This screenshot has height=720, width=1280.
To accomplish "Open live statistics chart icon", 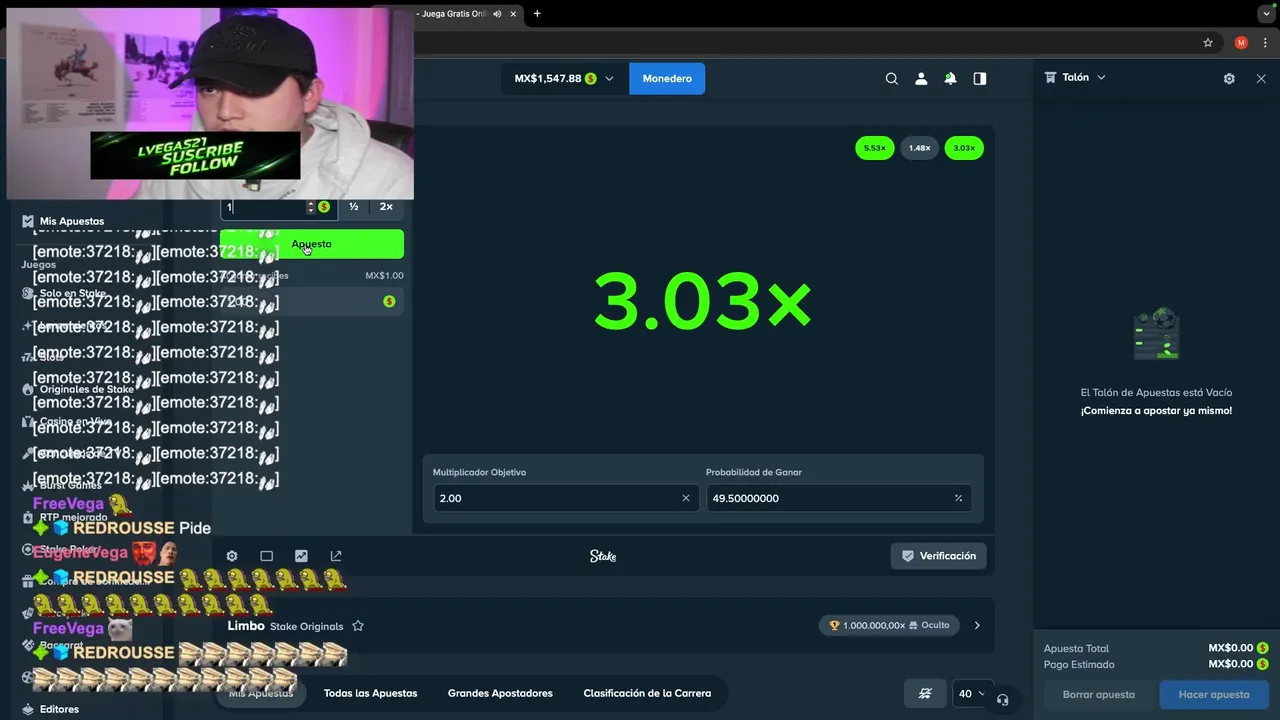I will pyautogui.click(x=301, y=556).
